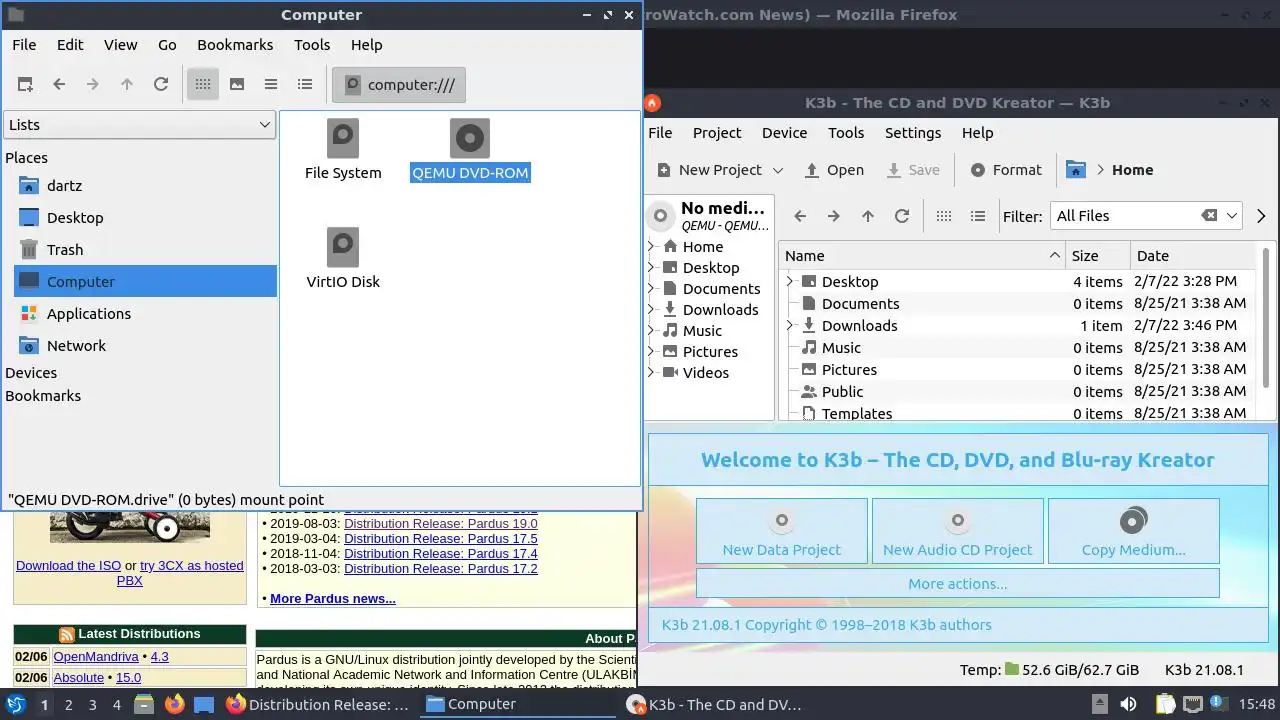Screen dimensions: 1280x720
Task: Open Pardus 19.0 distribution release link
Action: coord(441,523)
